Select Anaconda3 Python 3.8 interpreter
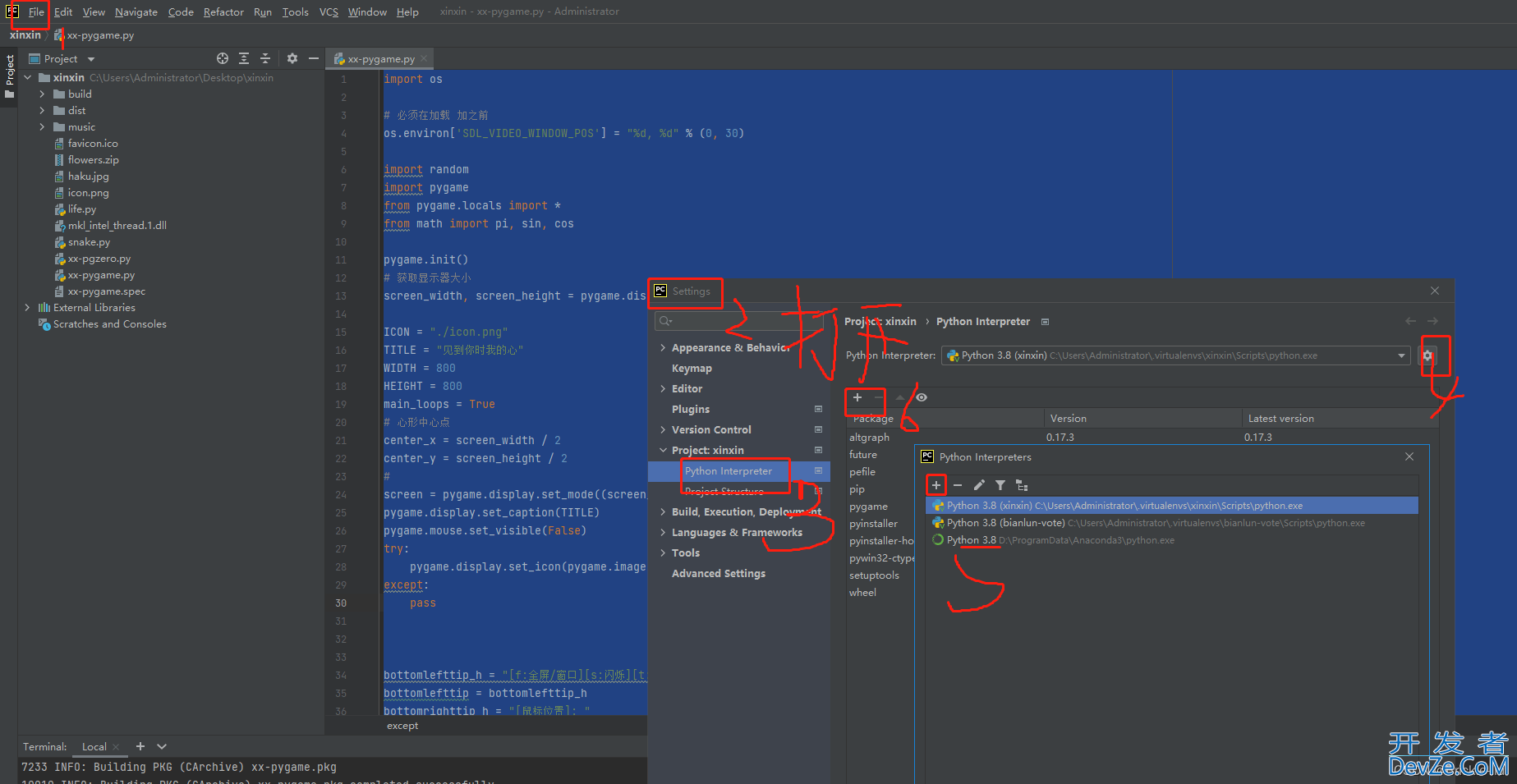The height and width of the screenshot is (784, 1517). [1172, 540]
